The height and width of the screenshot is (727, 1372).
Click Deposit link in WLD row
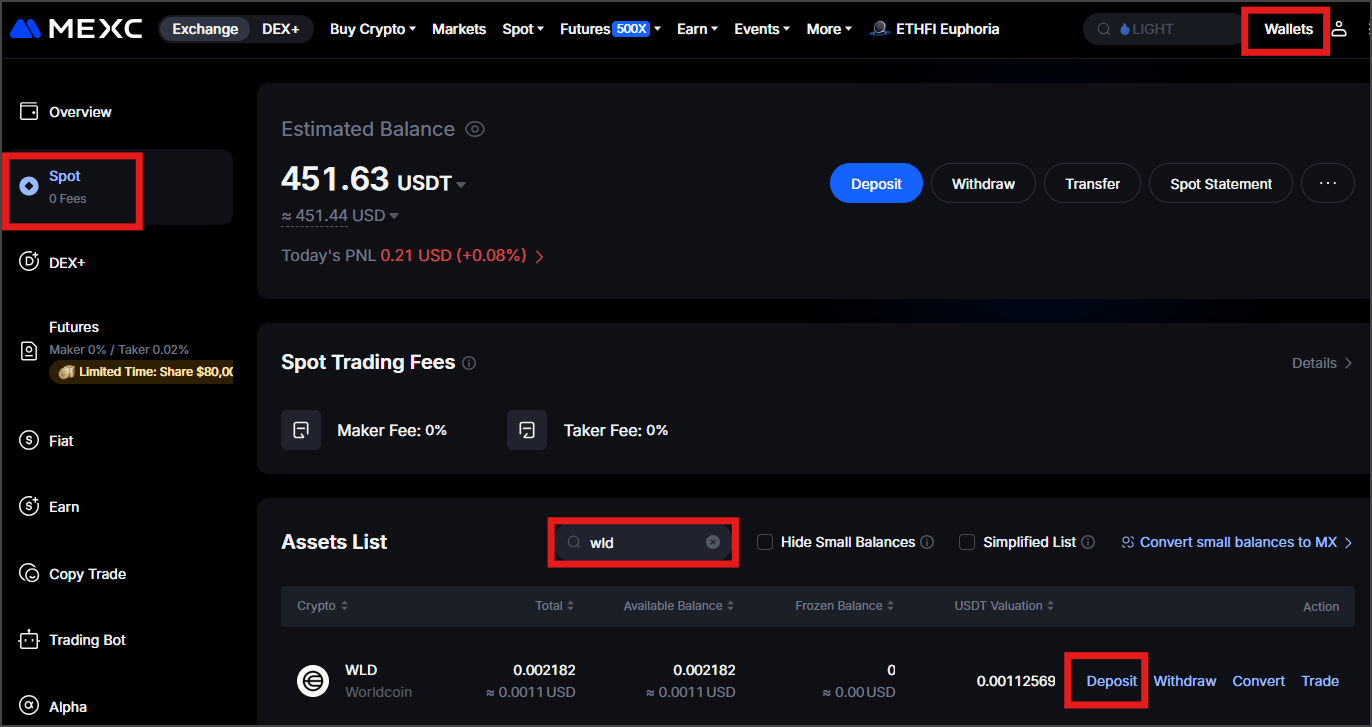[x=1112, y=681]
